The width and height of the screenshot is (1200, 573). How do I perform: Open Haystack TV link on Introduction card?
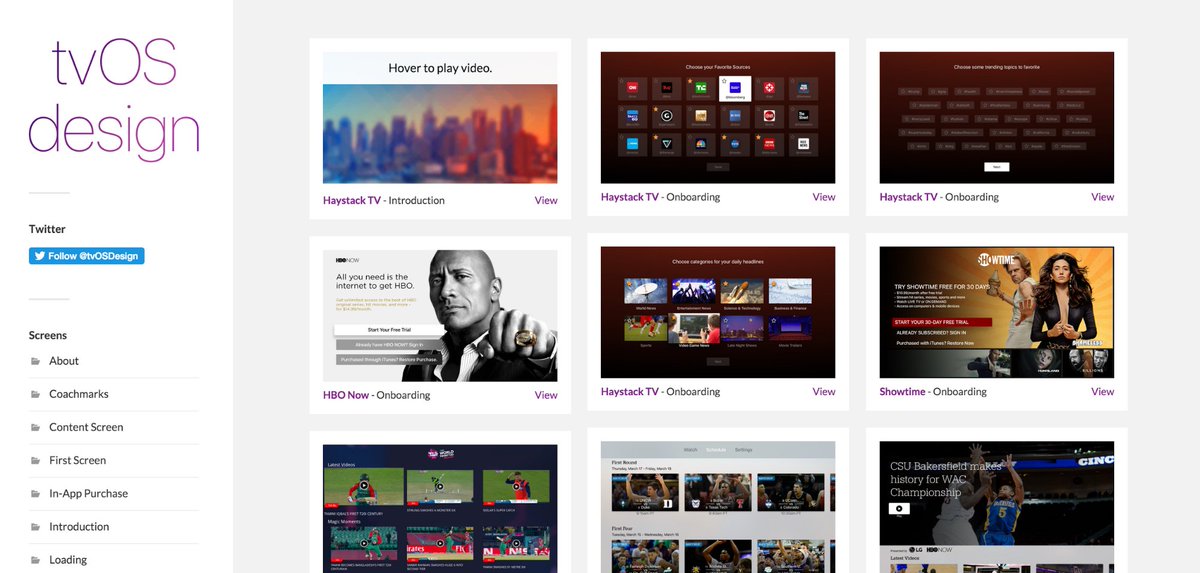click(x=352, y=200)
